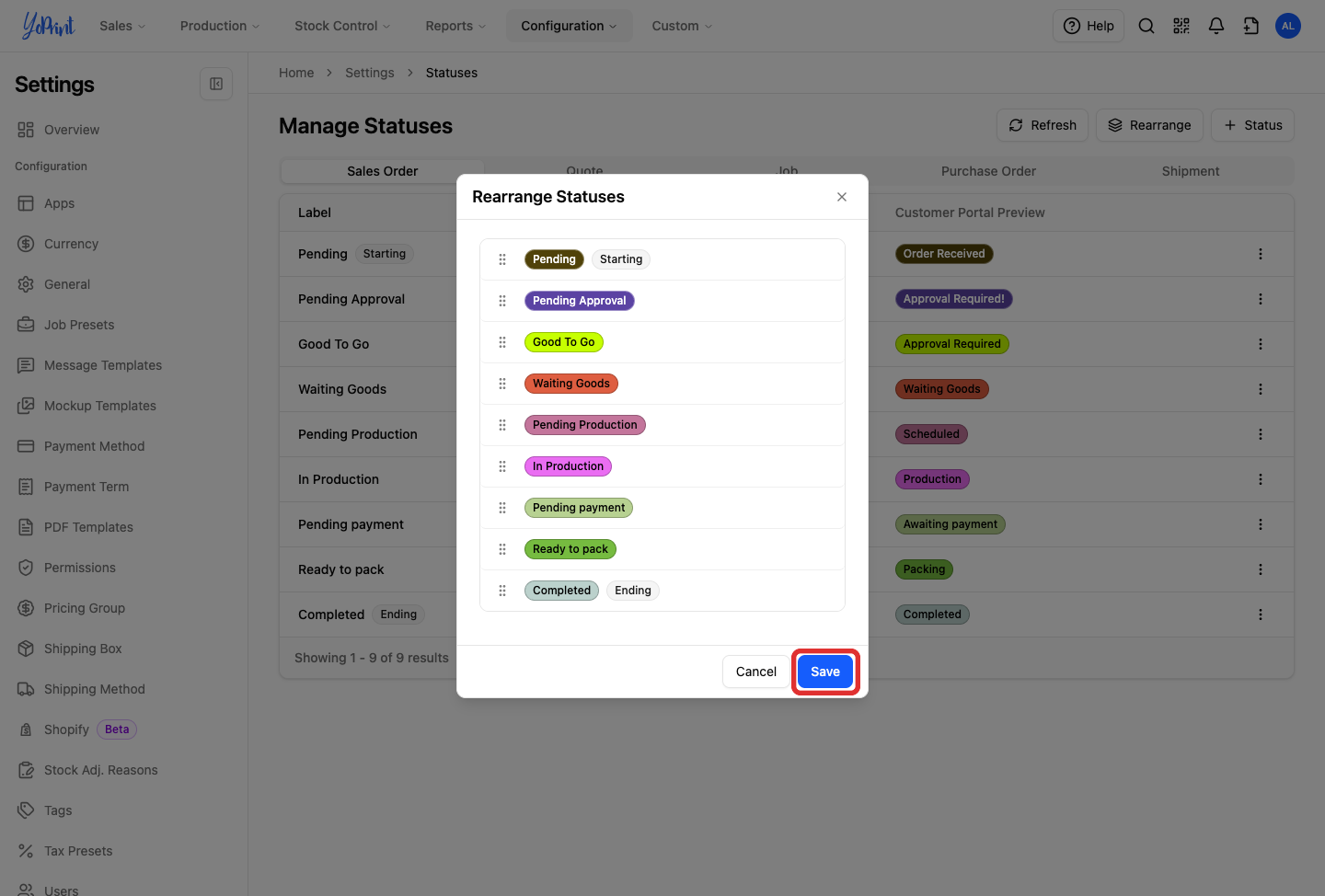Image resolution: width=1325 pixels, height=896 pixels.
Task: Open Message Templates in sidebar
Action: (103, 365)
